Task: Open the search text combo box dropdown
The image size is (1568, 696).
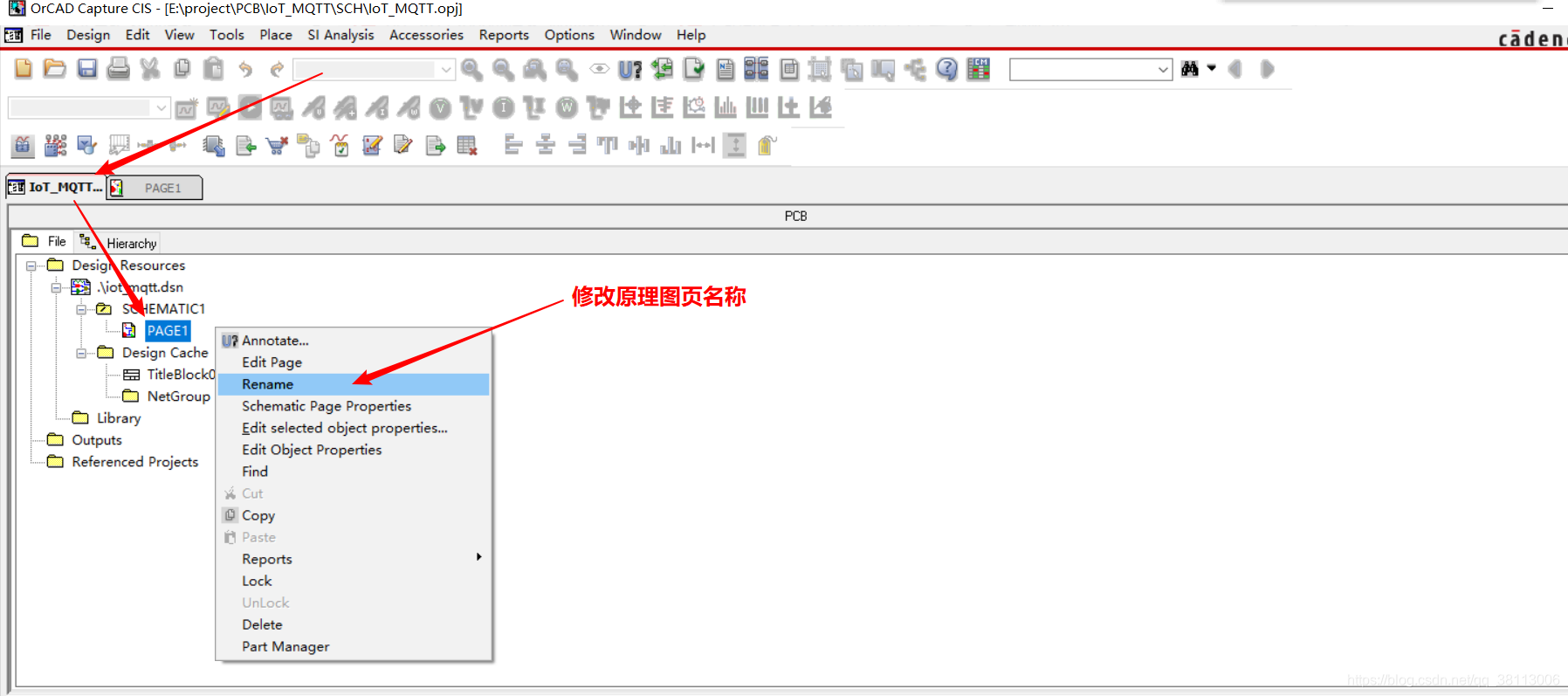Action: 1163,69
